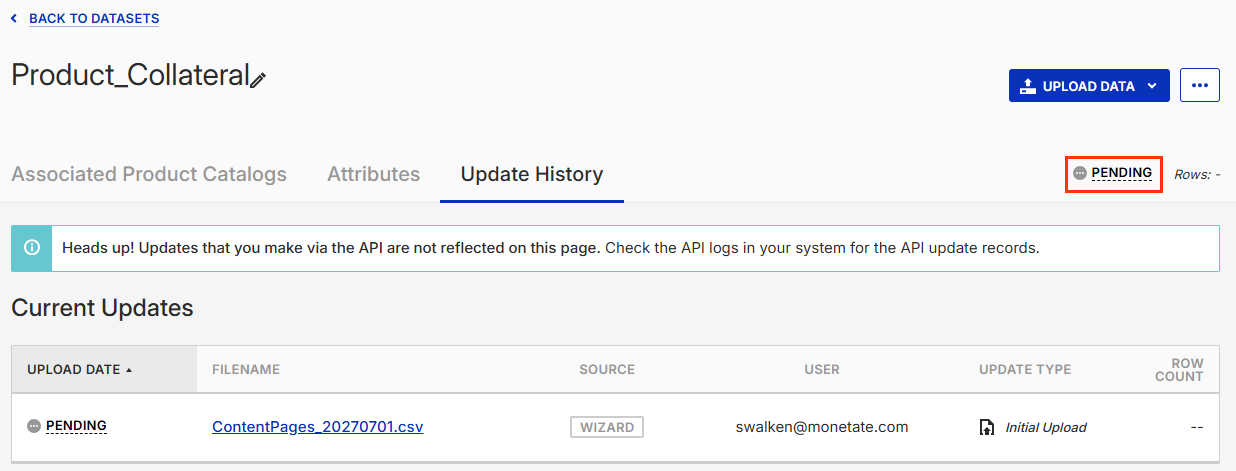
Task: Open the three-dots more options menu
Action: [x=1200, y=86]
